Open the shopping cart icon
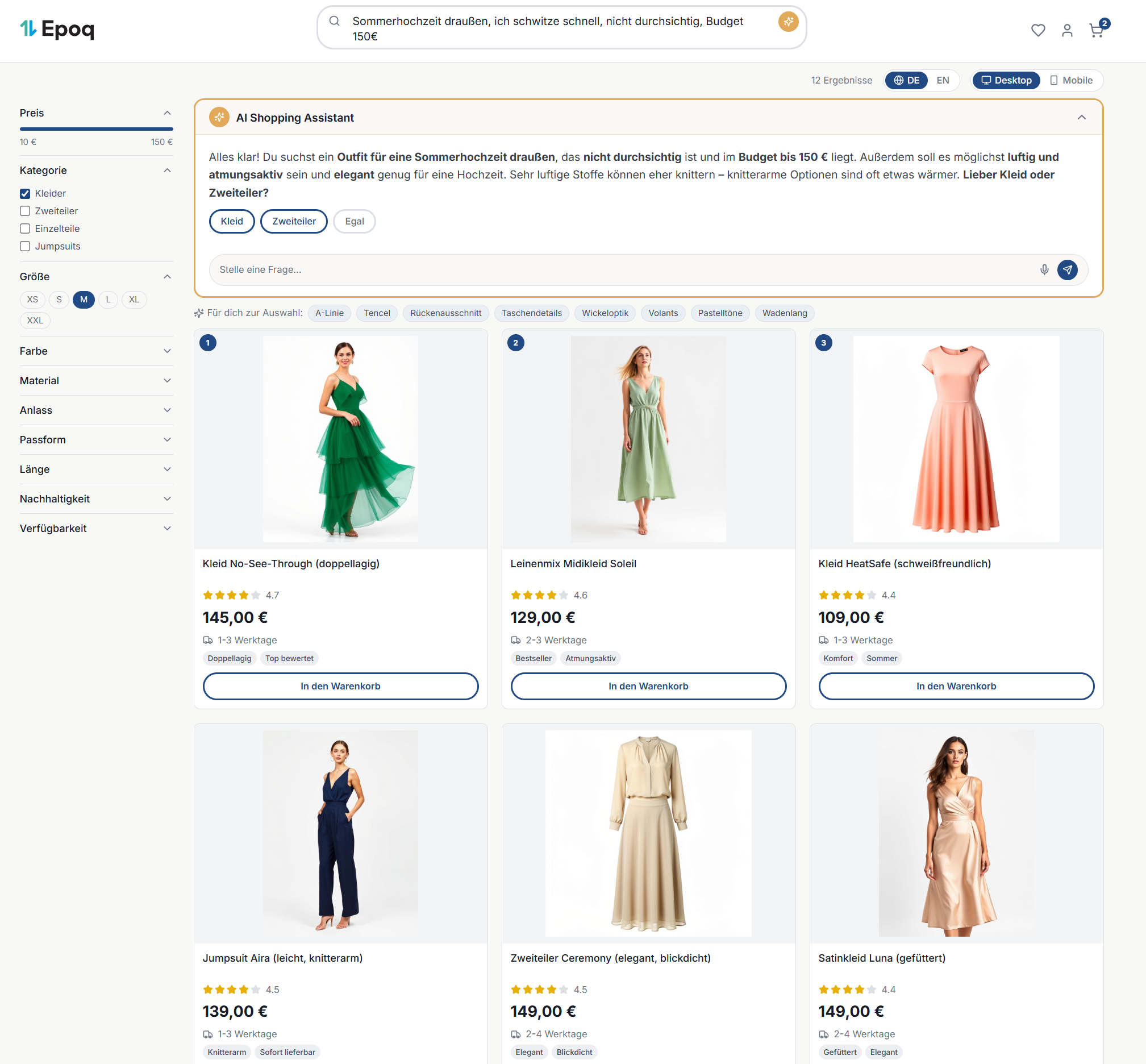Image resolution: width=1146 pixels, height=1064 pixels. (1097, 30)
